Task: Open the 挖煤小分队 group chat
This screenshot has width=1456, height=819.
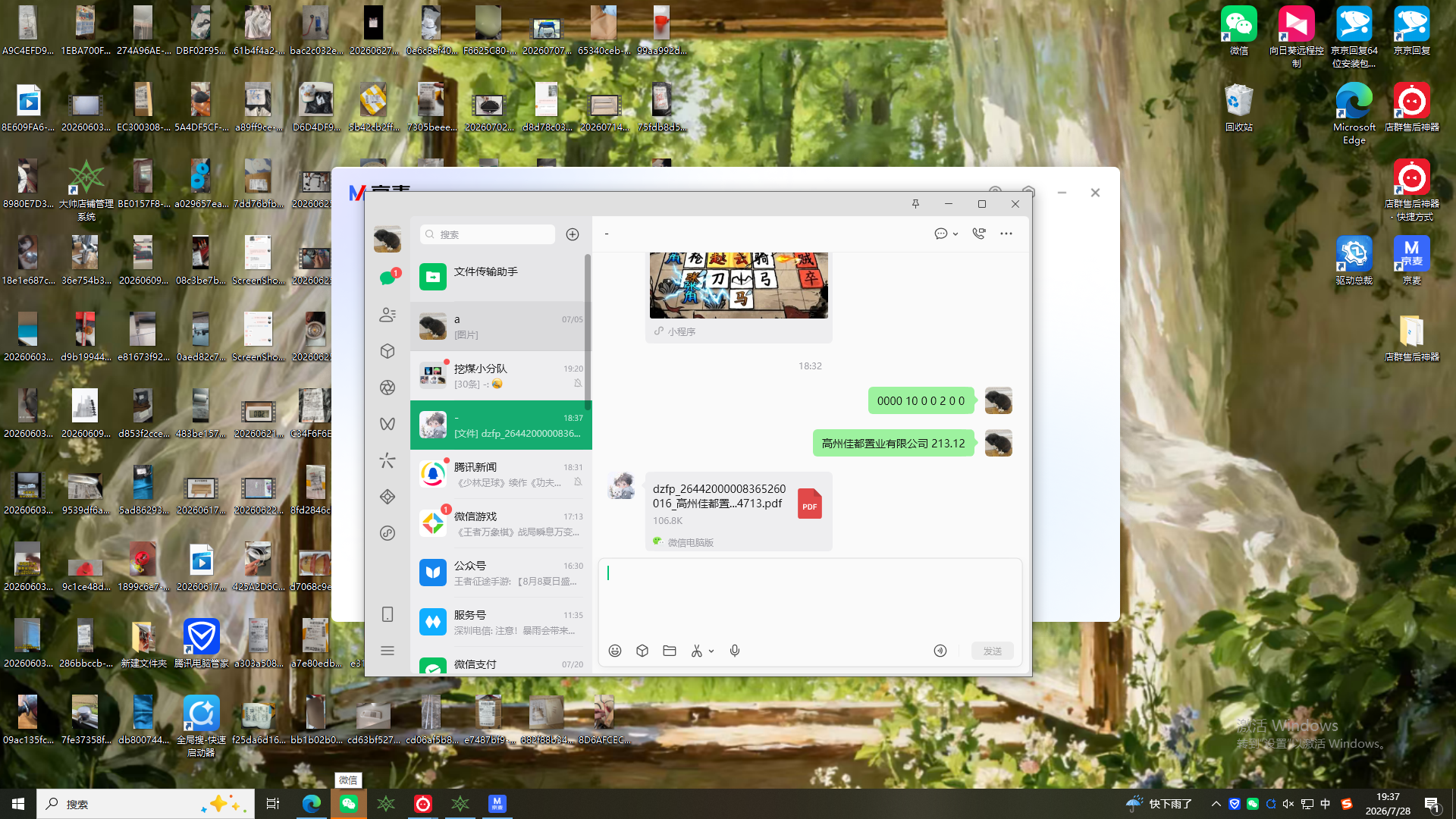Action: 500,376
